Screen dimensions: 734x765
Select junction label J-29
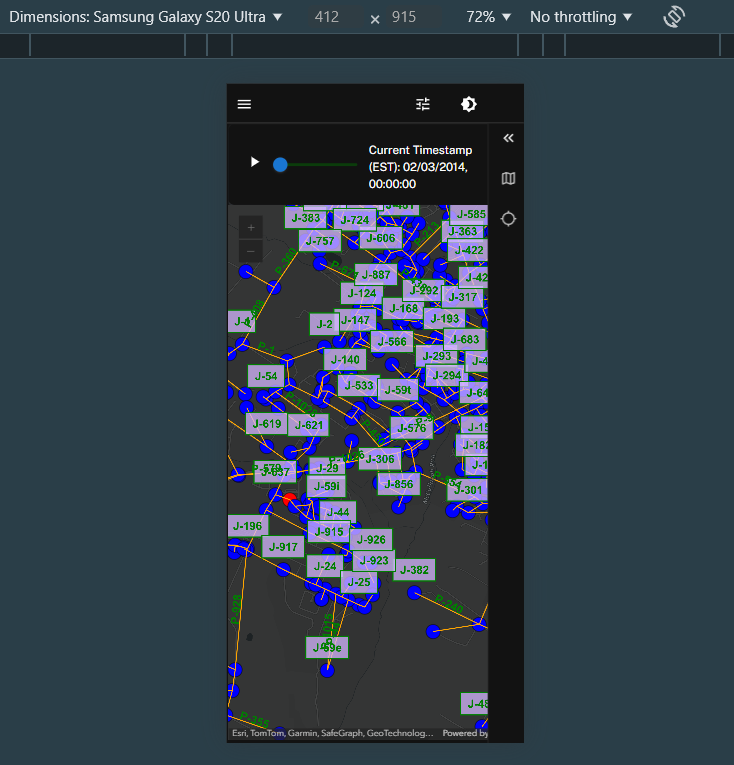327,468
